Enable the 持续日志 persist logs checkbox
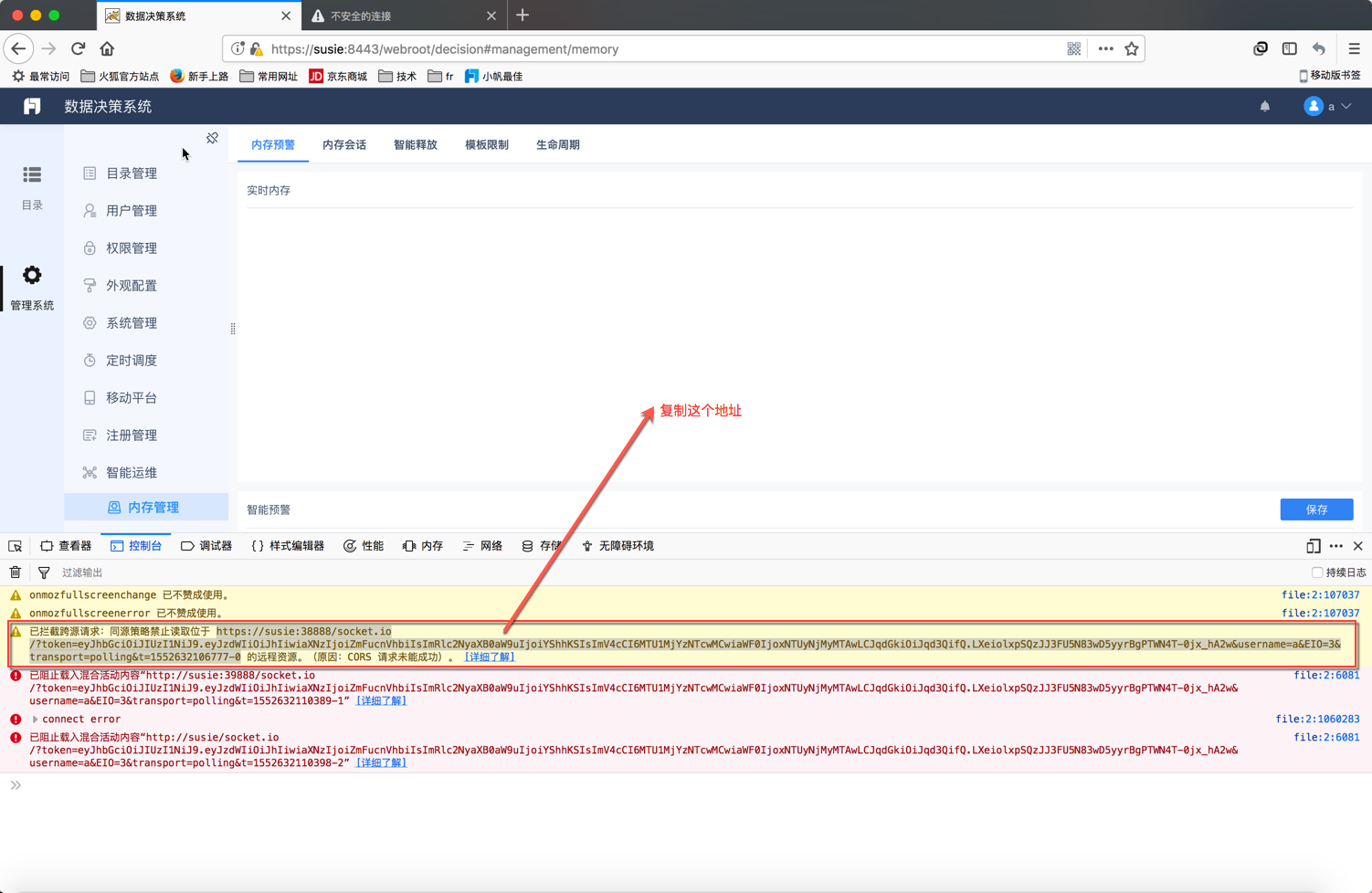The height and width of the screenshot is (893, 1372). 1317,573
